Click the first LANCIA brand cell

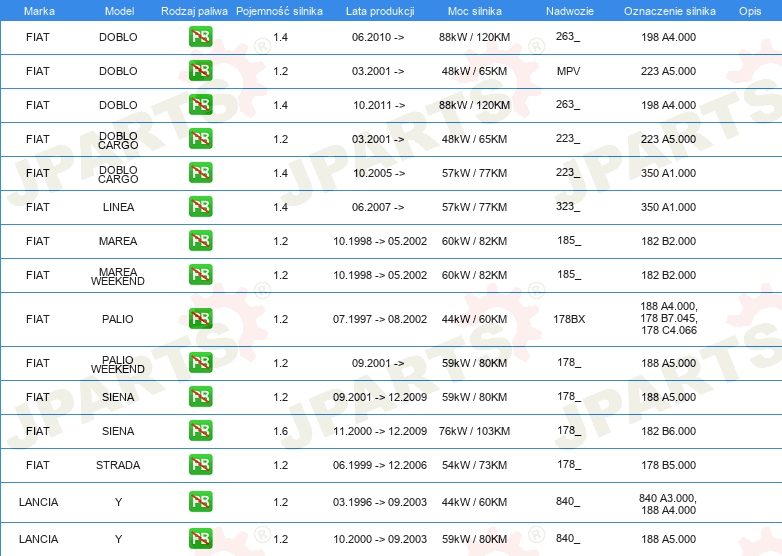(38, 502)
